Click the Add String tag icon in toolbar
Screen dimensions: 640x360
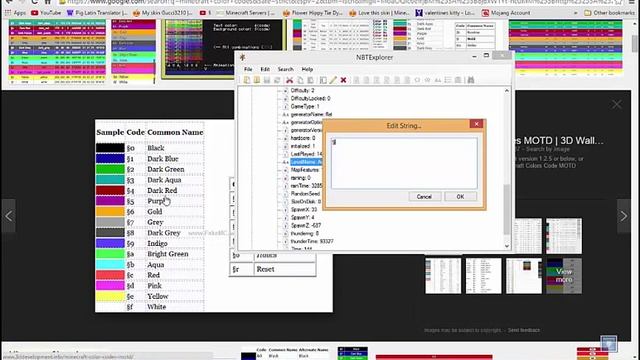tap(438, 80)
